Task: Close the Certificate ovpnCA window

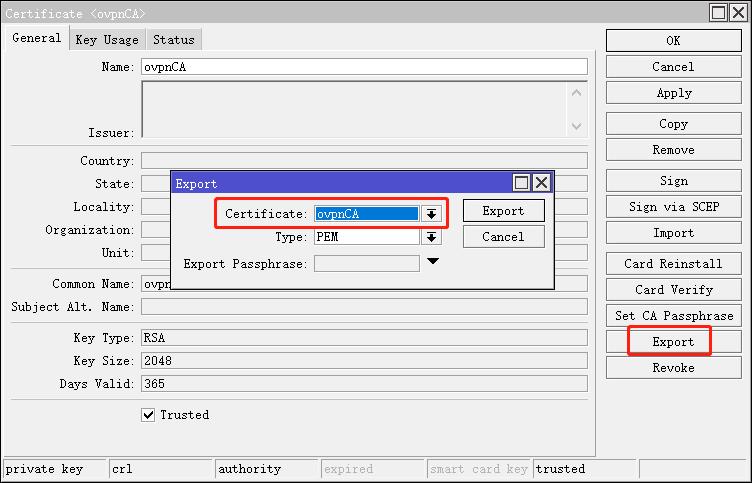Action: (x=739, y=12)
